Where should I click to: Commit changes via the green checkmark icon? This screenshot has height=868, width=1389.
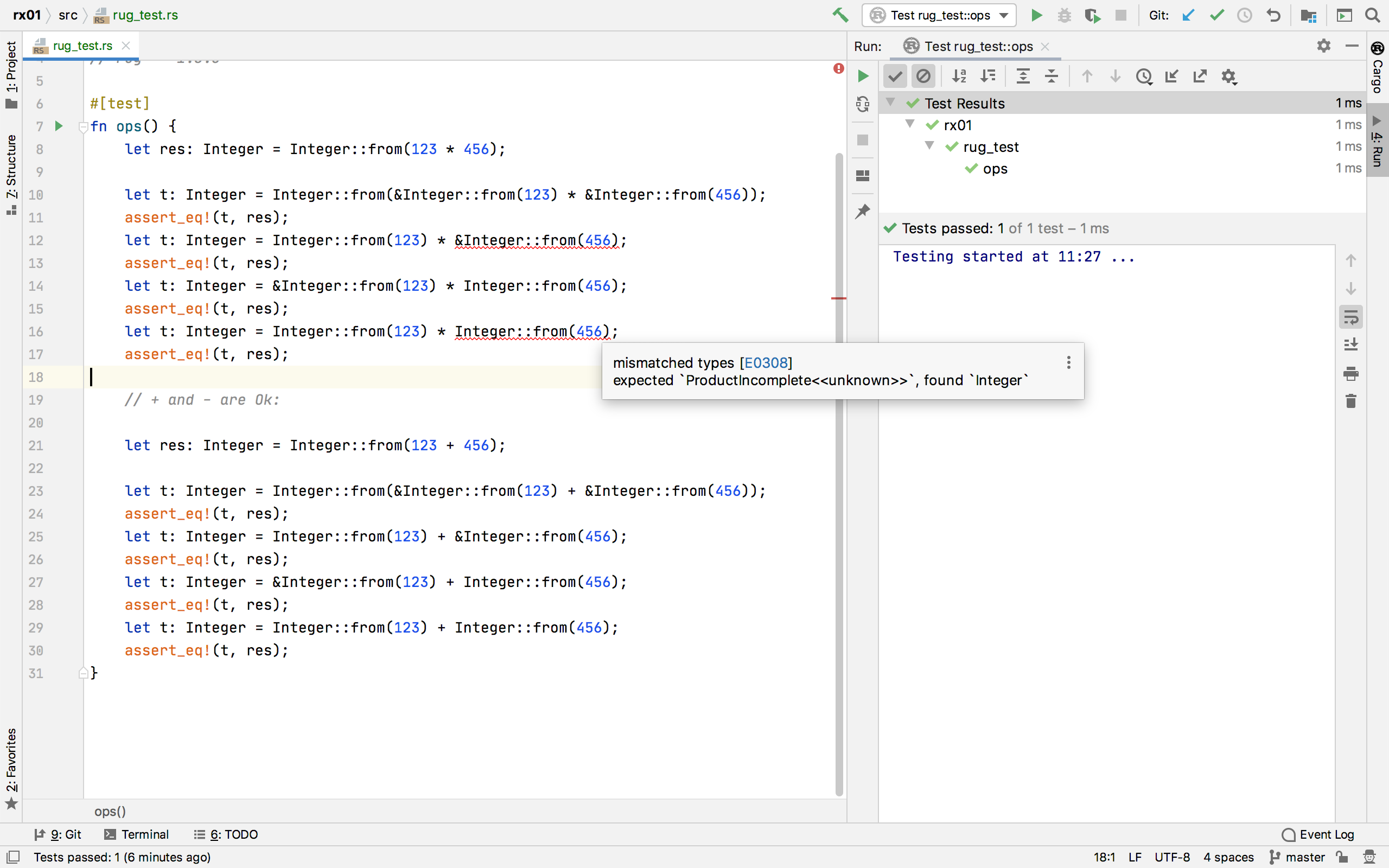click(x=1216, y=16)
